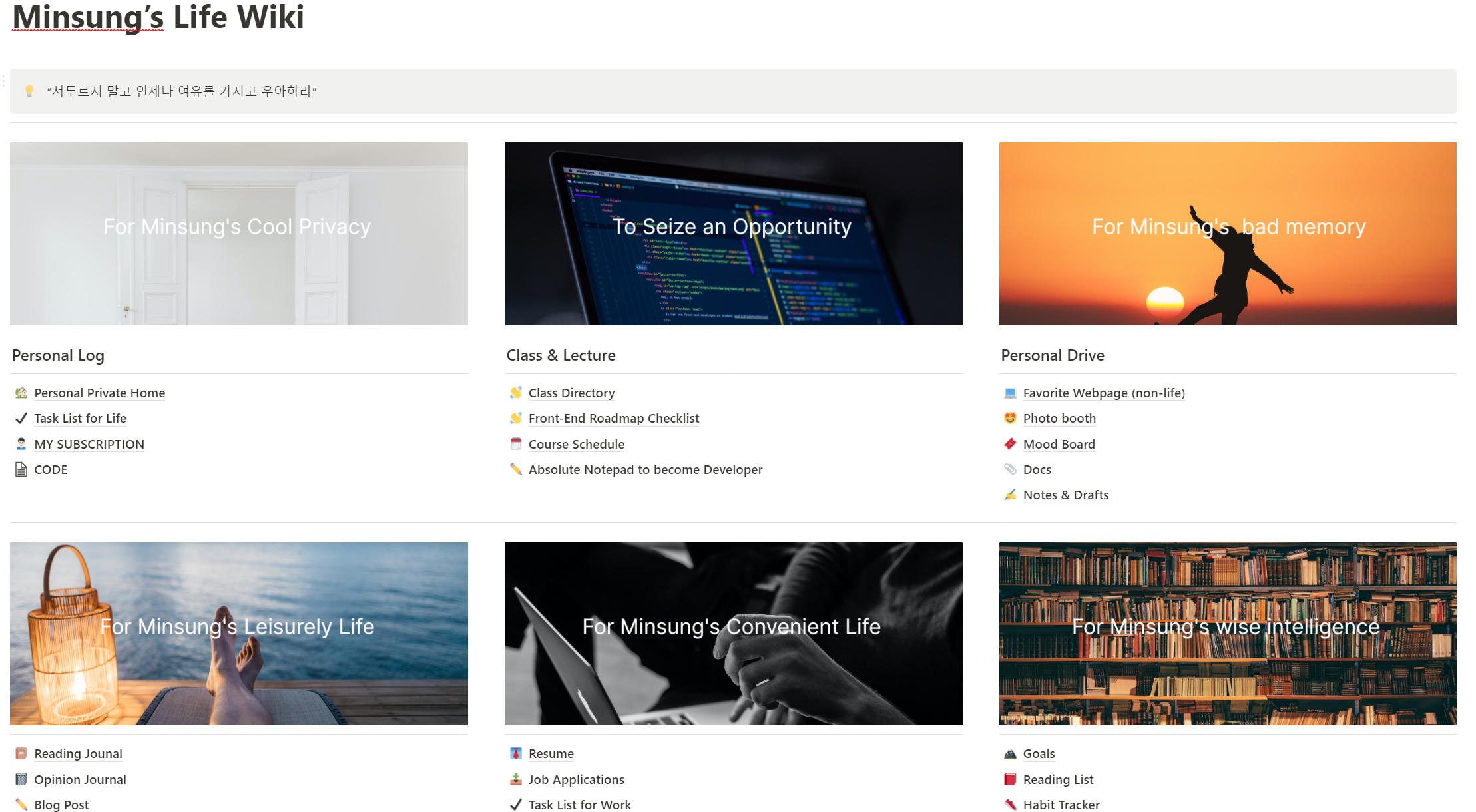Image resolution: width=1476 pixels, height=812 pixels.
Task: Click the Minsung's Life Wiki page title
Action: click(158, 17)
